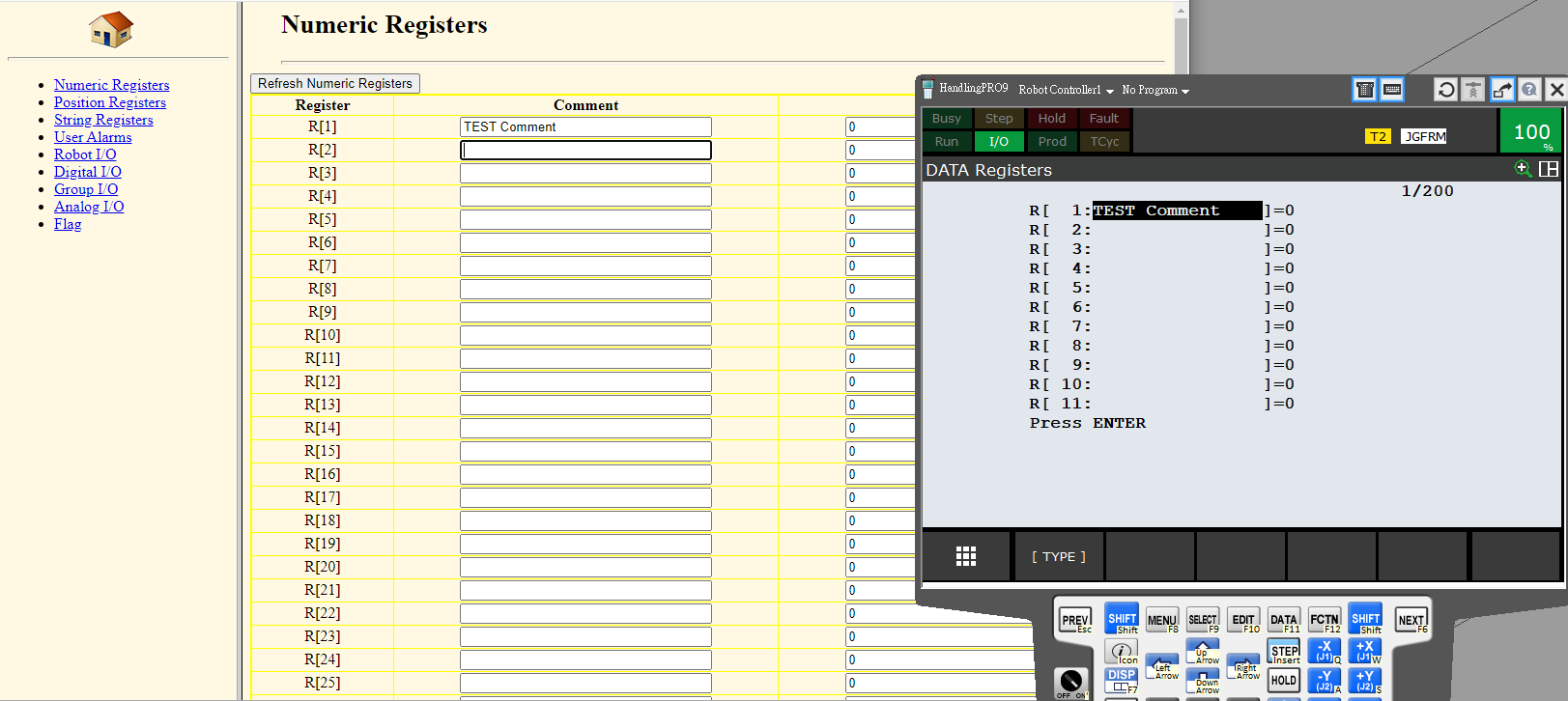The image size is (1568, 701).
Task: Toggle the STEP key on pendant
Action: (1284, 653)
